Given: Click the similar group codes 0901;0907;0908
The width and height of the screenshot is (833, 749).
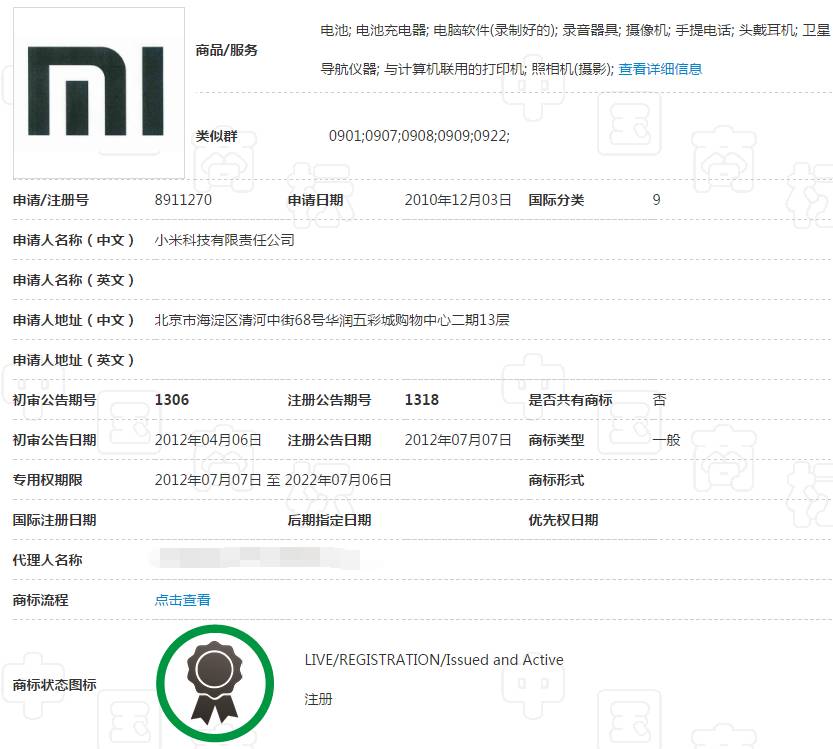Looking at the screenshot, I should [419, 136].
